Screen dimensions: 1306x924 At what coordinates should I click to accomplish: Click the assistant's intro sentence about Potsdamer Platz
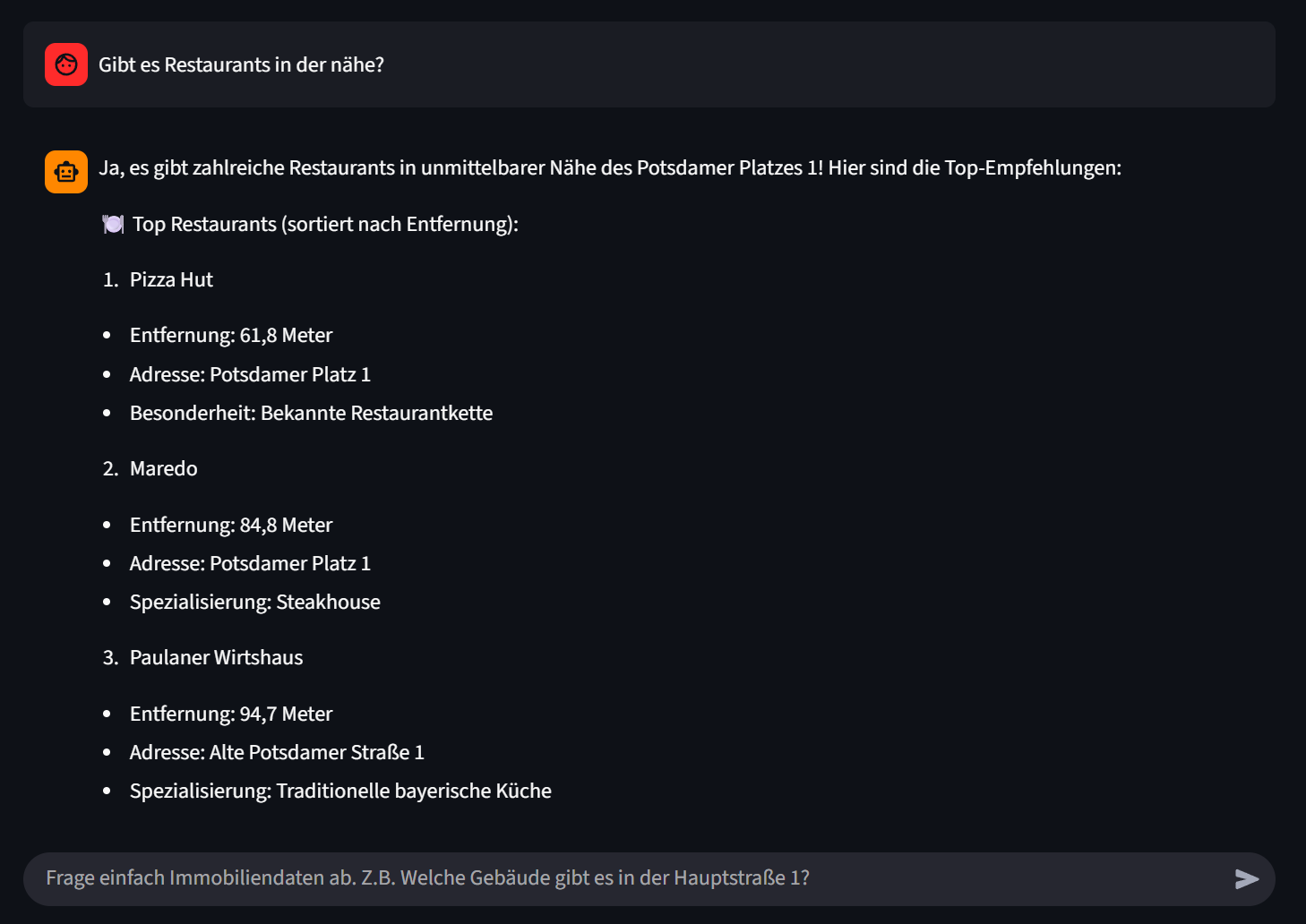[x=609, y=168]
